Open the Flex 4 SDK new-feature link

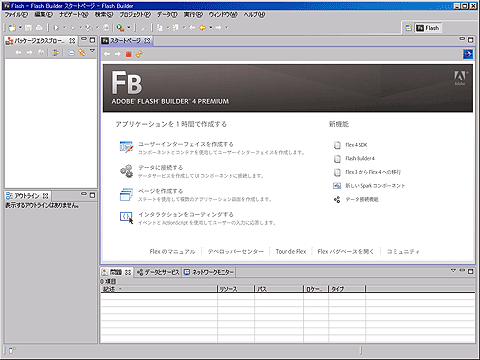(356, 145)
